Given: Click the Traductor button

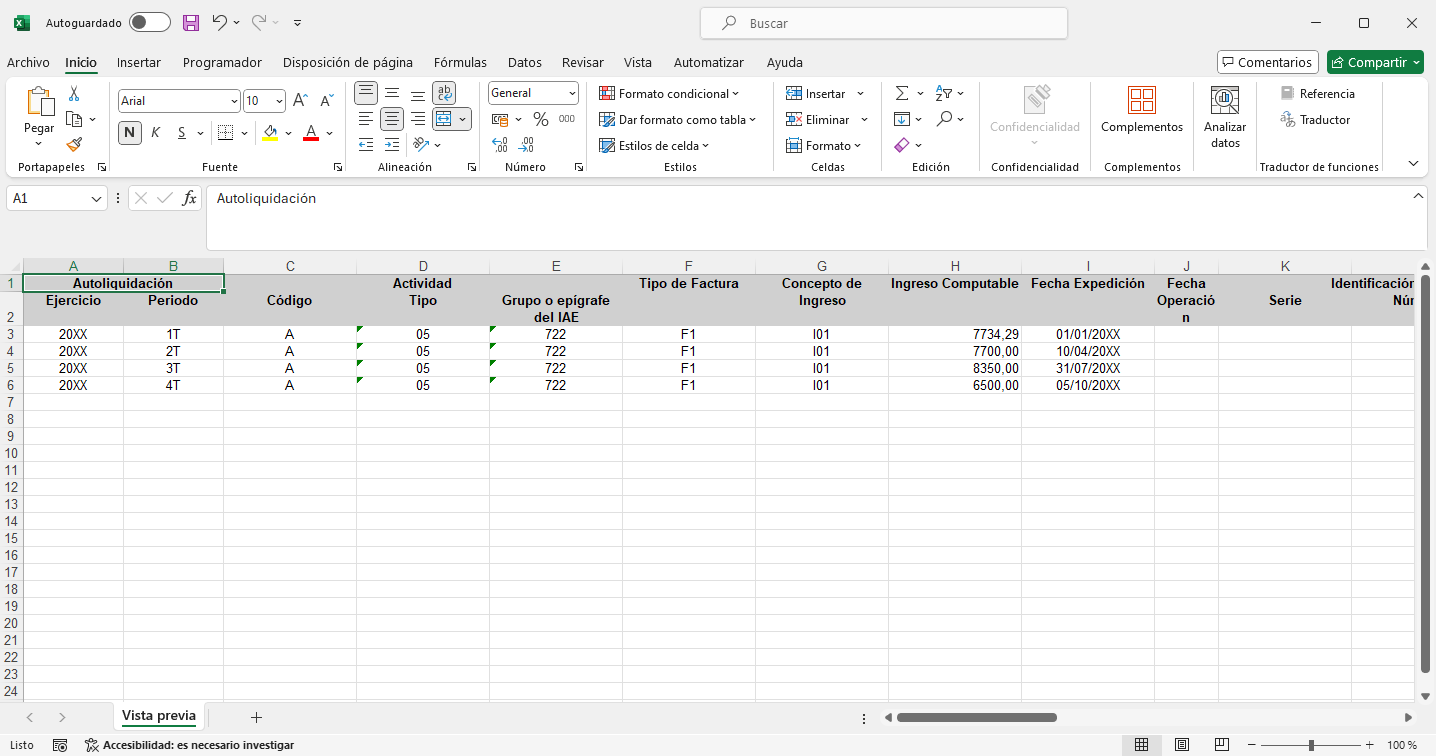Looking at the screenshot, I should pos(1315,119).
